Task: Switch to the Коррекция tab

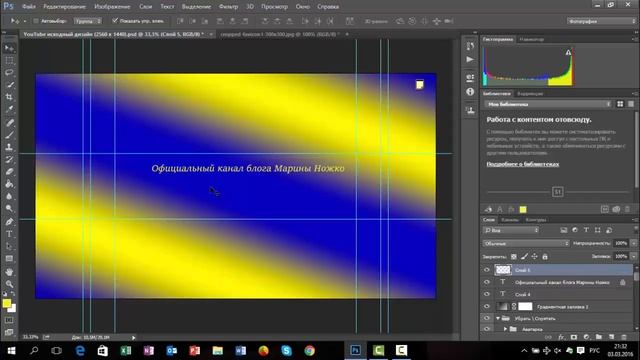Action: point(530,93)
